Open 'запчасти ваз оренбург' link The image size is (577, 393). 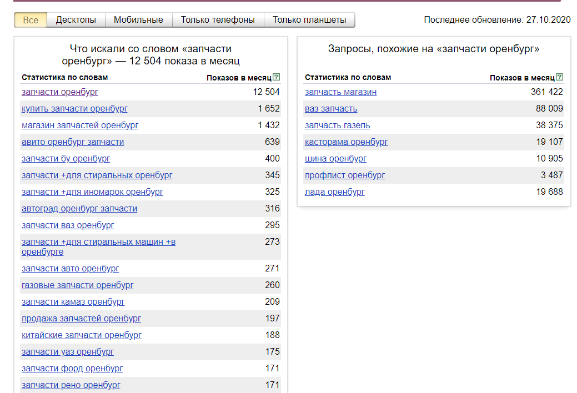click(68, 225)
